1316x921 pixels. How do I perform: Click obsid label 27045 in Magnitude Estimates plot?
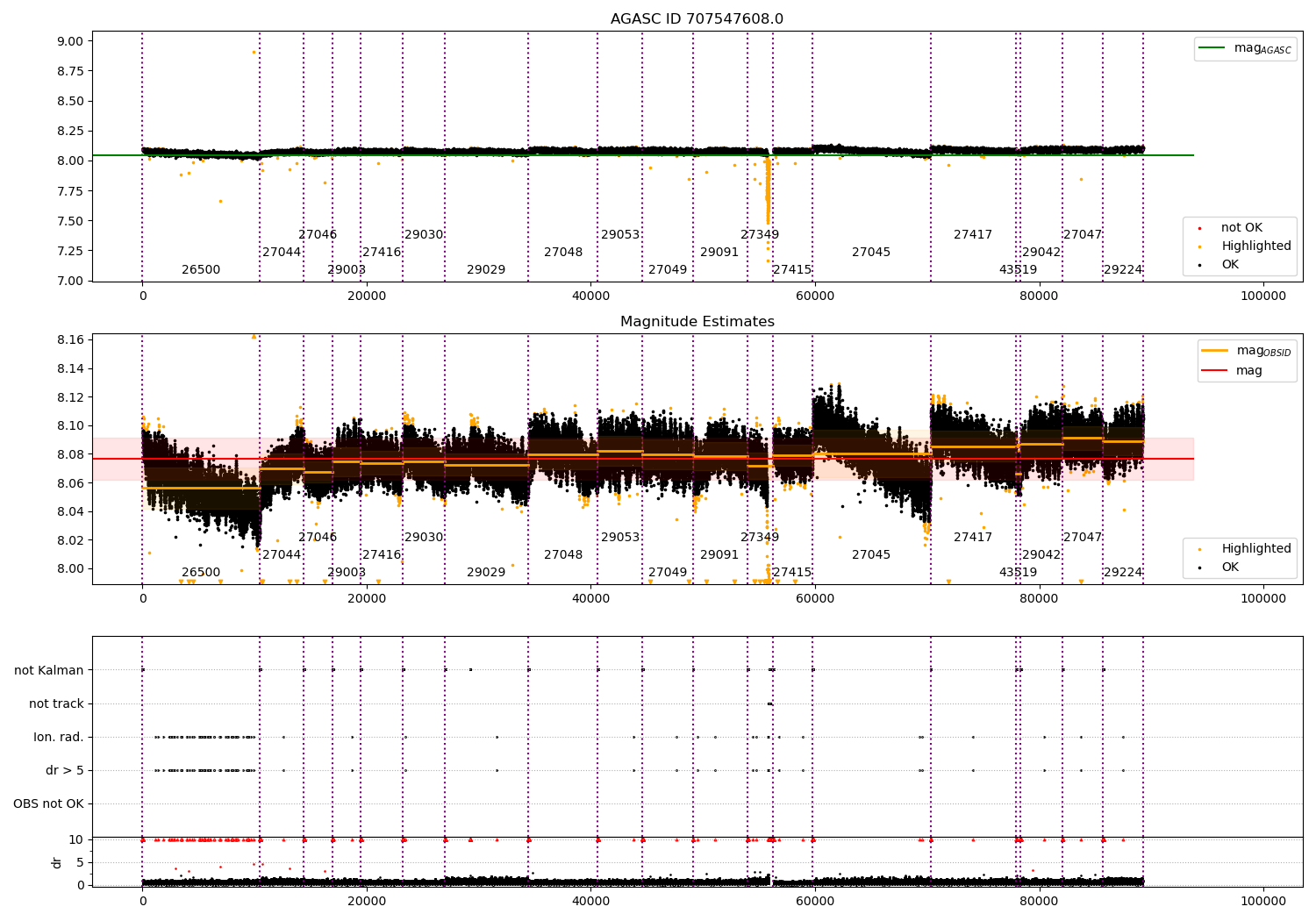pyautogui.click(x=871, y=555)
